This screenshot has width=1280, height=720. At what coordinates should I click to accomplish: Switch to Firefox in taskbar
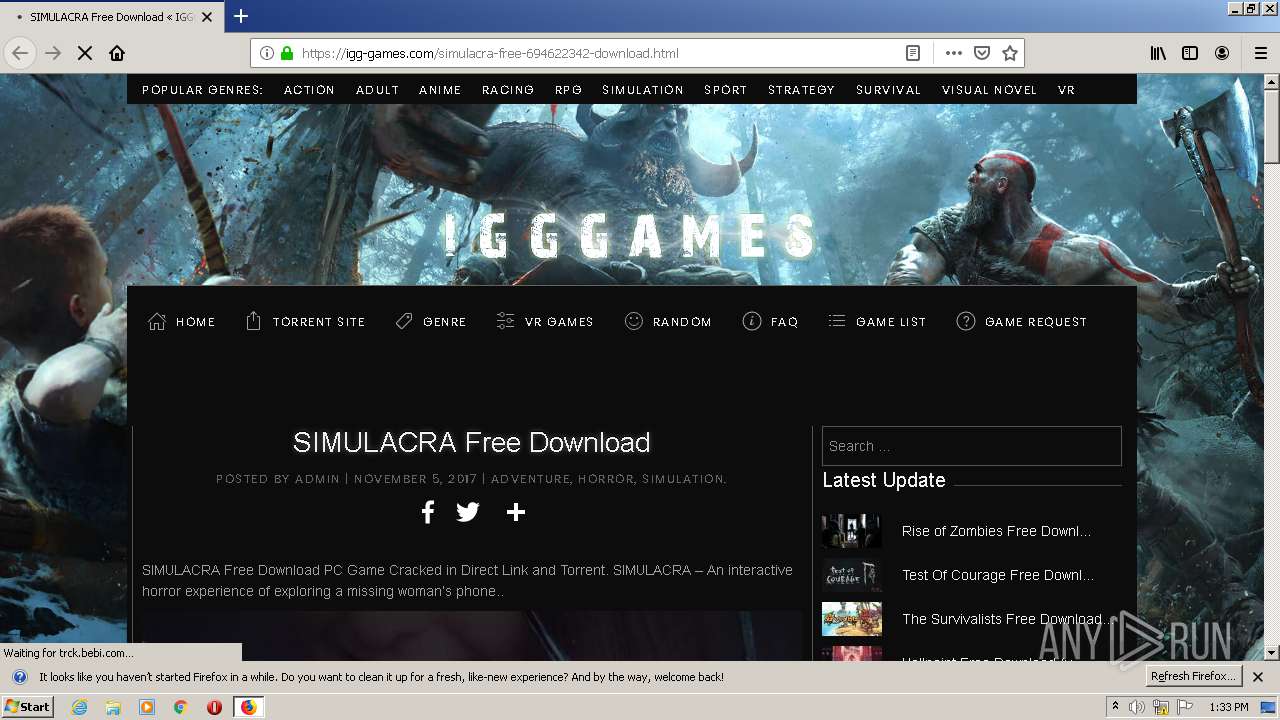coord(248,707)
